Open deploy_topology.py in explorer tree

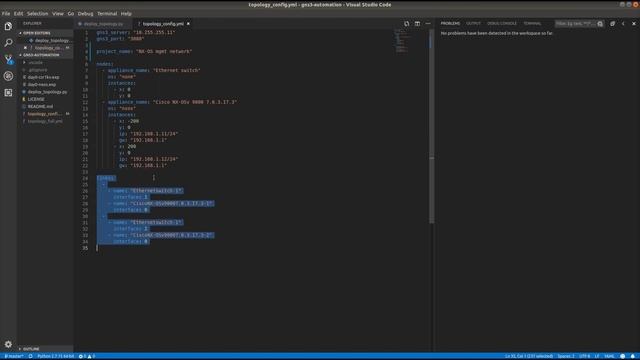click(x=47, y=92)
